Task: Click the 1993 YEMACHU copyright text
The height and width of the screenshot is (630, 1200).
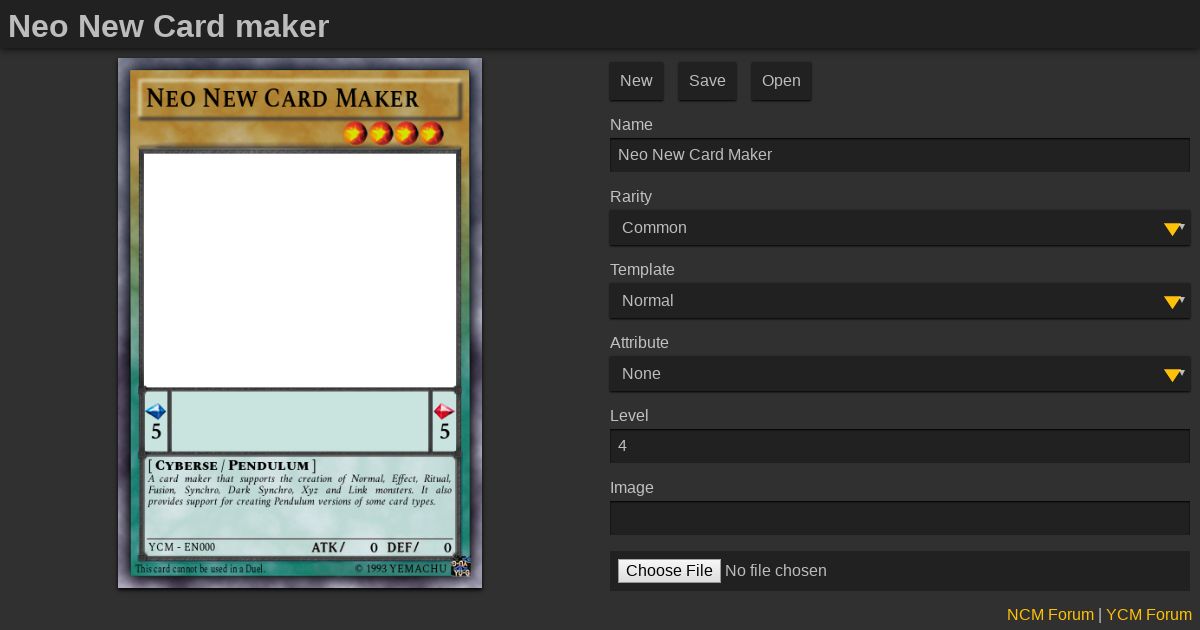Action: point(401,568)
